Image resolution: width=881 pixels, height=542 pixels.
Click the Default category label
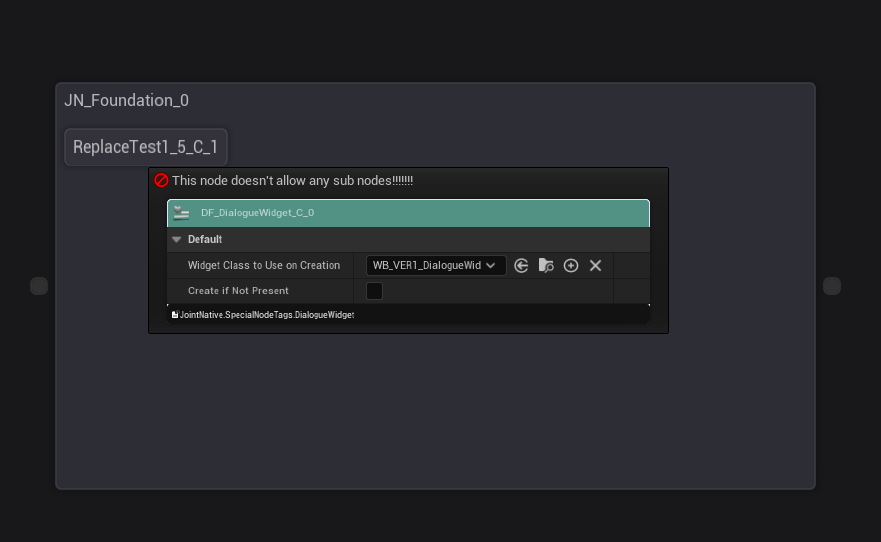[205, 240]
